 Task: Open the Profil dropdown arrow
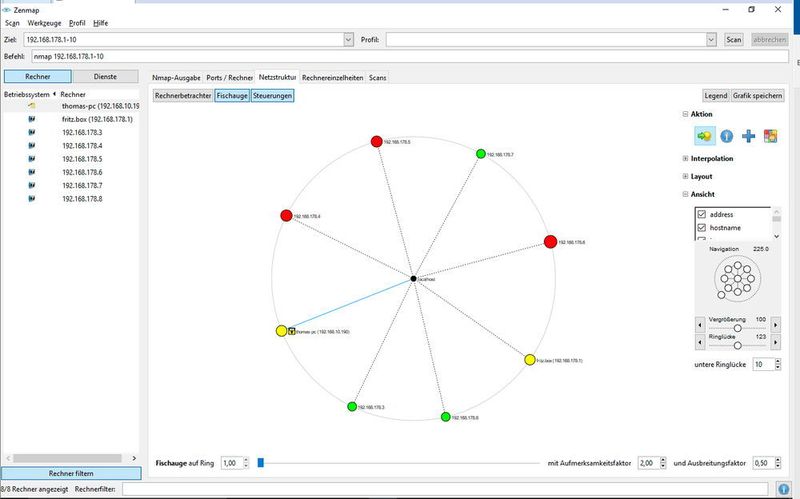pyautogui.click(x=711, y=39)
